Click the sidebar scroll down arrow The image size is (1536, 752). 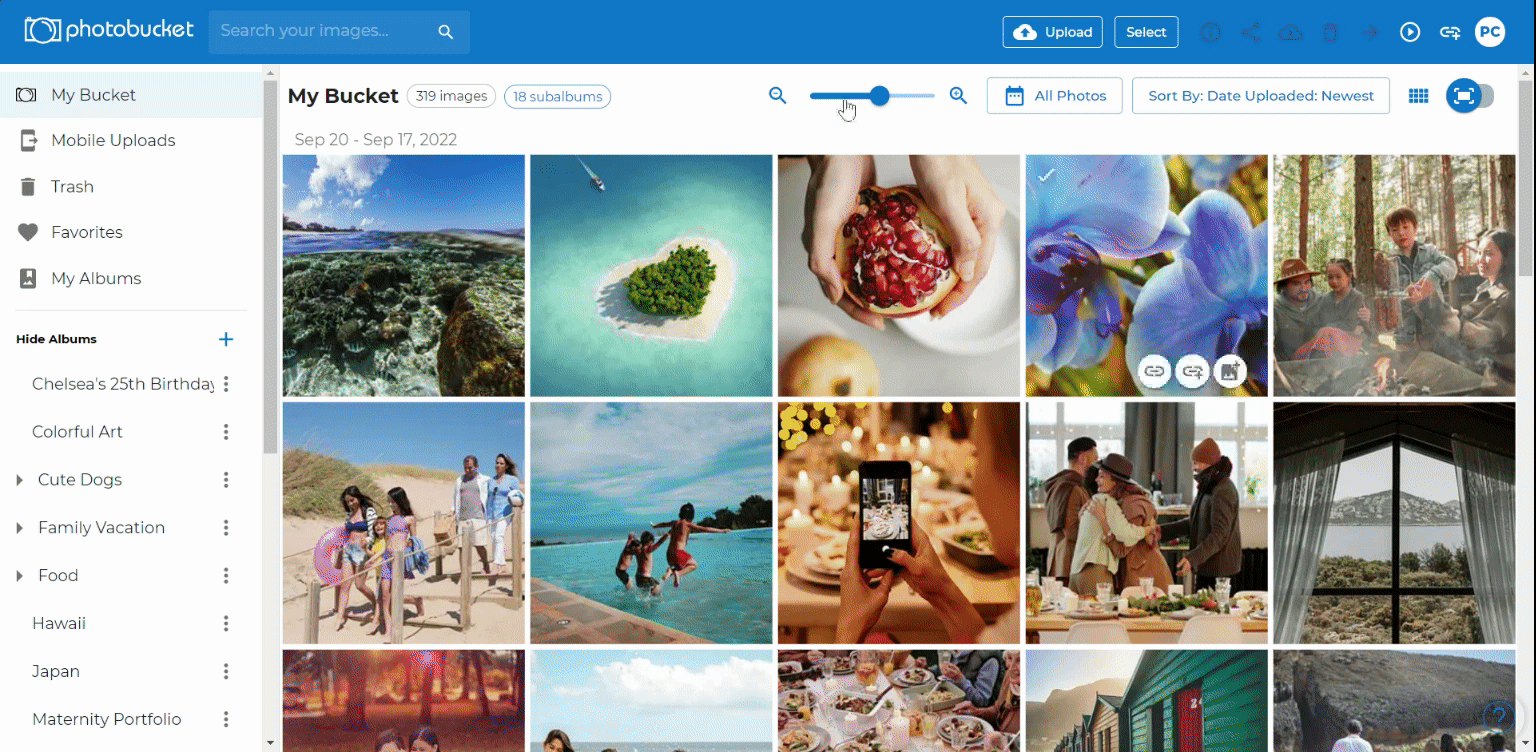tap(270, 744)
